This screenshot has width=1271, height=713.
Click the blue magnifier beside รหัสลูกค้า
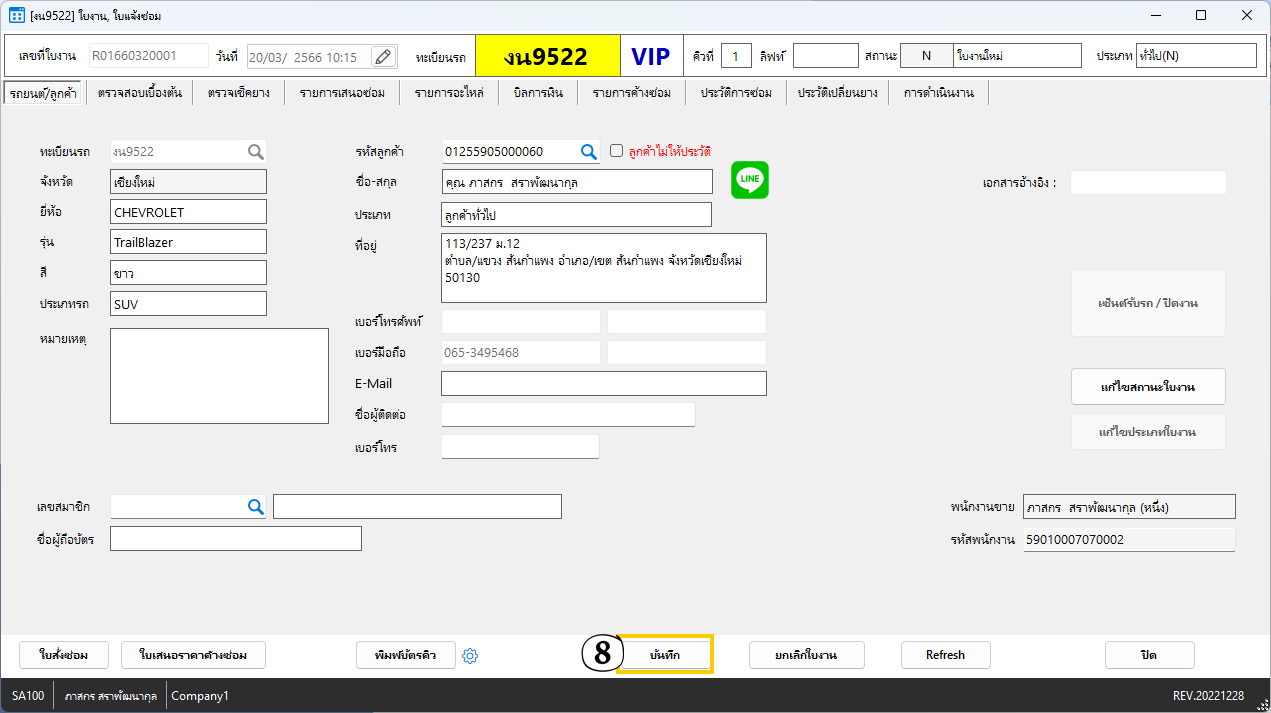pos(589,152)
